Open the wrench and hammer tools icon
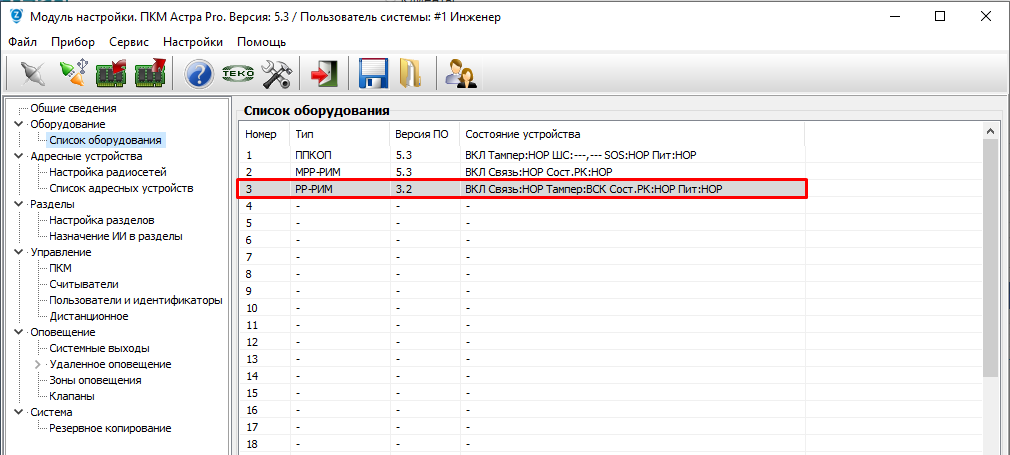Viewport: 1010px width, 455px height. tap(275, 75)
